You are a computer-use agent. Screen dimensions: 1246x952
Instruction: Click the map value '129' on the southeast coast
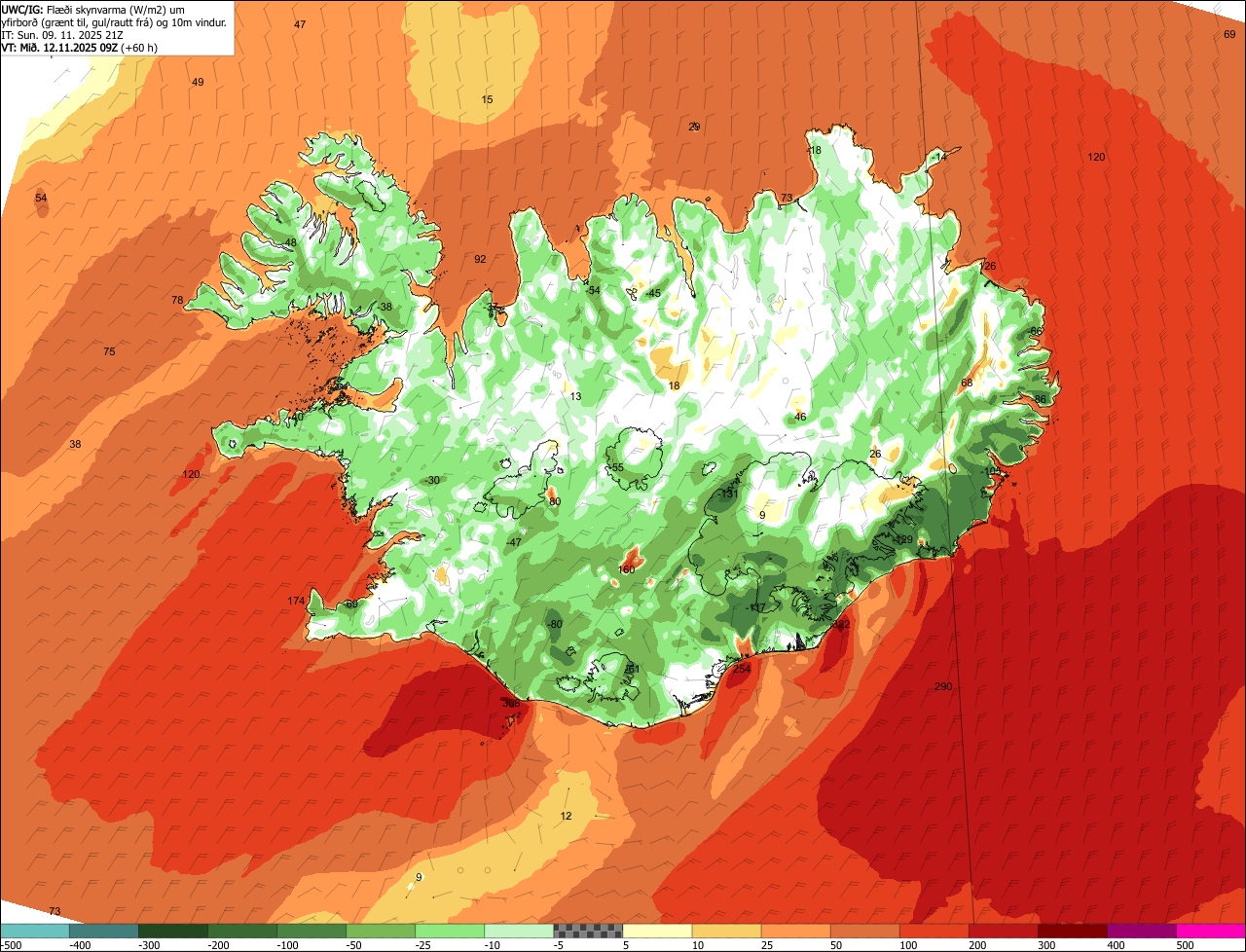[x=904, y=540]
